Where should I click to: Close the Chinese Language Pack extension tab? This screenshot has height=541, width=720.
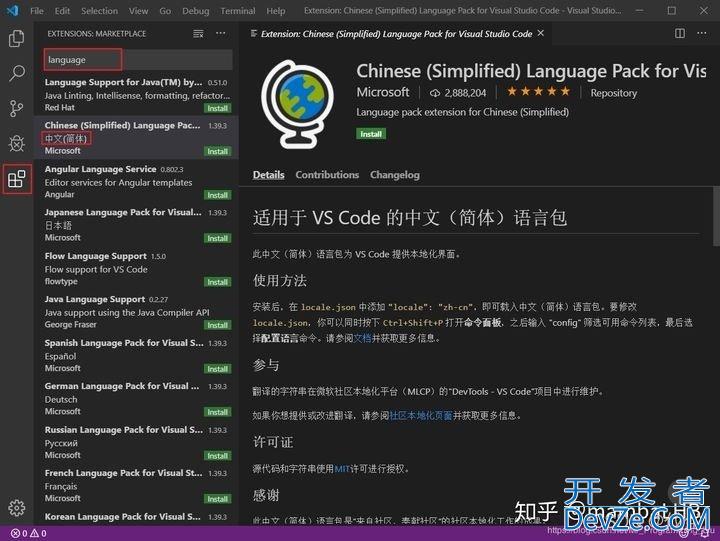(x=541, y=33)
